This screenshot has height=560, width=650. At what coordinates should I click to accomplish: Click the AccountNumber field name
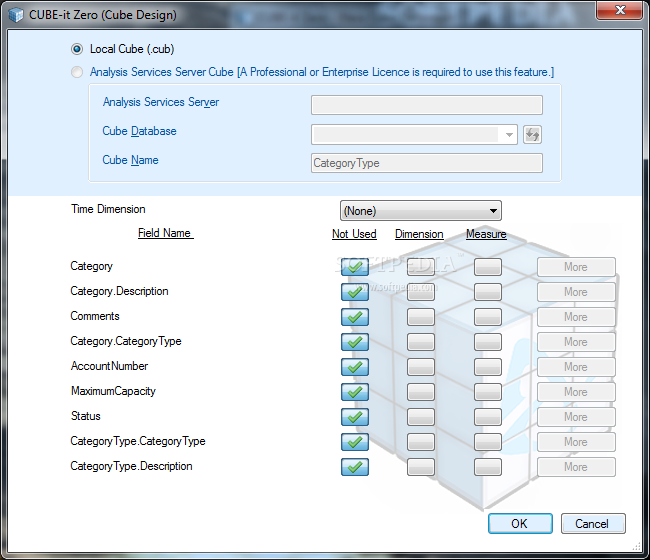coord(109,366)
